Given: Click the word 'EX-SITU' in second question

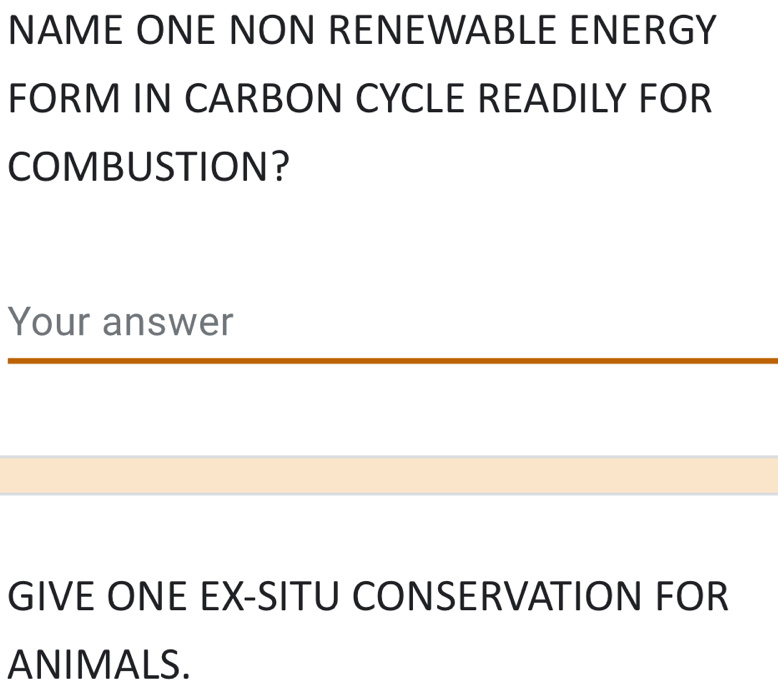Looking at the screenshot, I should click(x=266, y=596).
